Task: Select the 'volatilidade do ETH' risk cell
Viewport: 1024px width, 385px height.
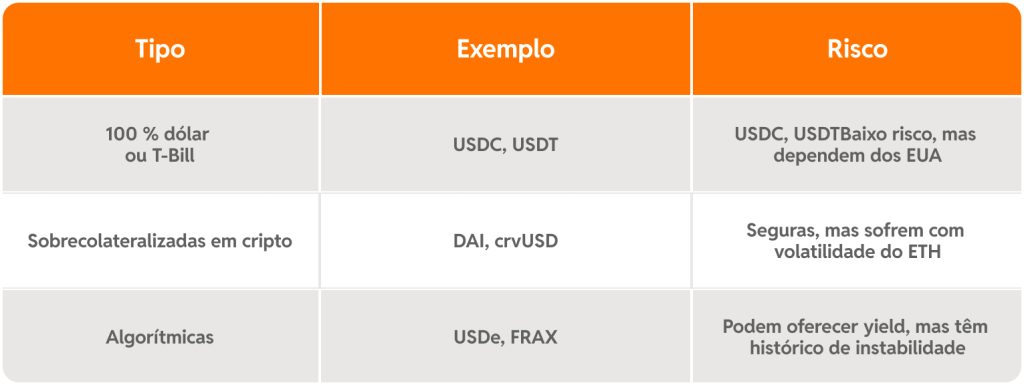Action: (857, 241)
